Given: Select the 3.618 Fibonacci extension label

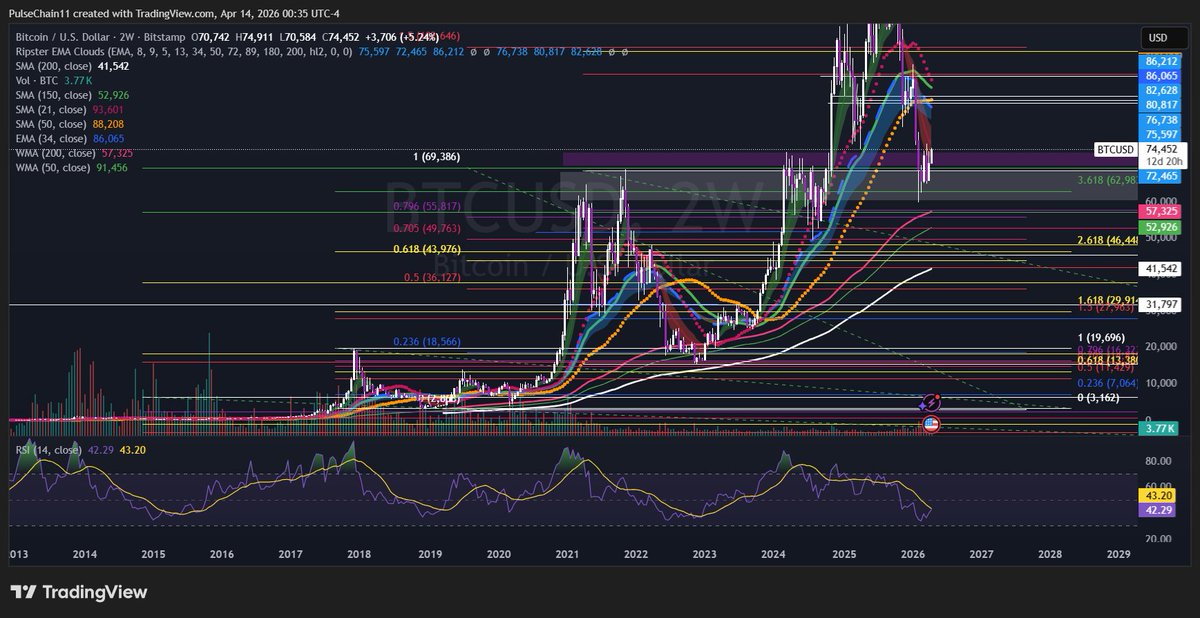Looking at the screenshot, I should [1107, 180].
